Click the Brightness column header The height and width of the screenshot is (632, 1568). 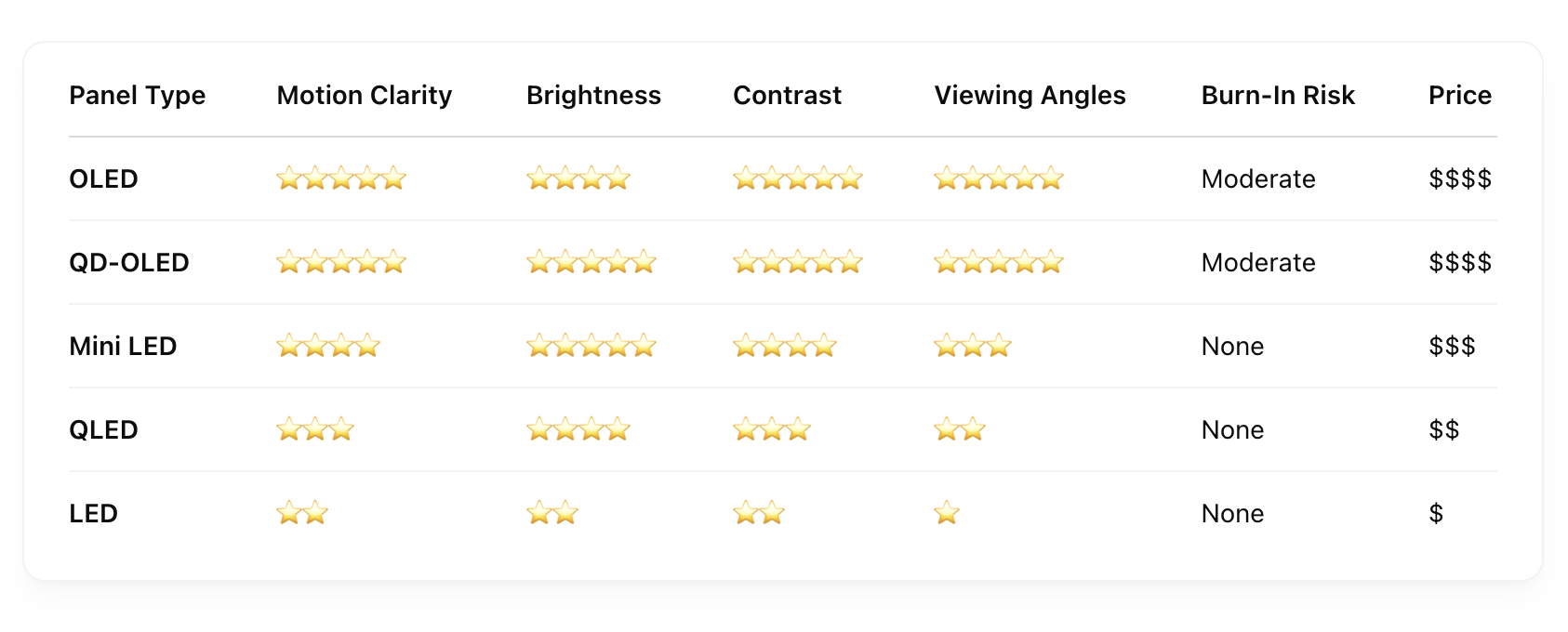593,96
